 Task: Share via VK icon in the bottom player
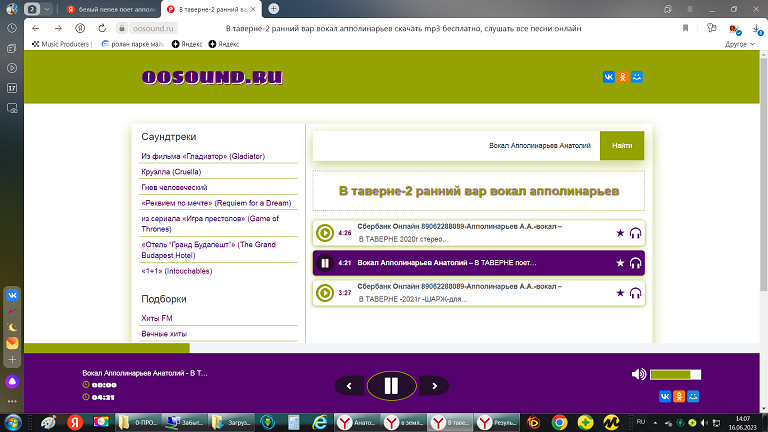tap(665, 396)
